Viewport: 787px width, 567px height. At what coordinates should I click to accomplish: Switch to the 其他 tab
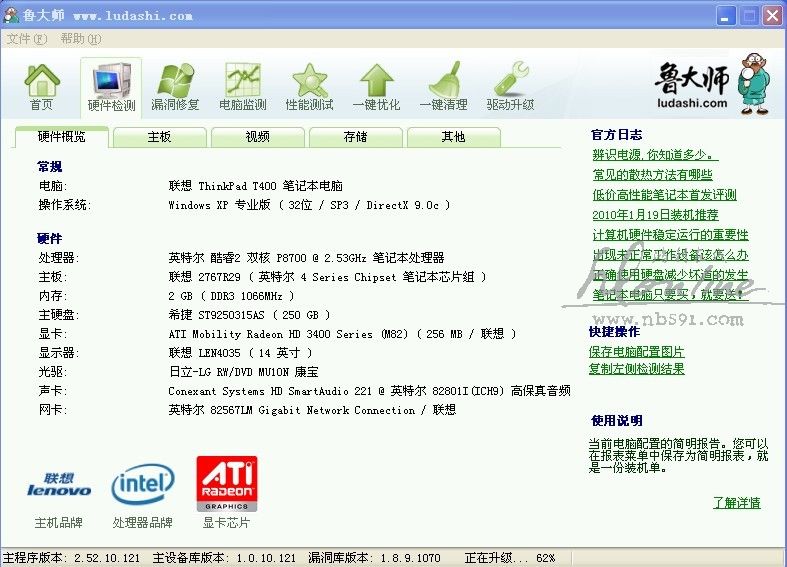[x=453, y=137]
